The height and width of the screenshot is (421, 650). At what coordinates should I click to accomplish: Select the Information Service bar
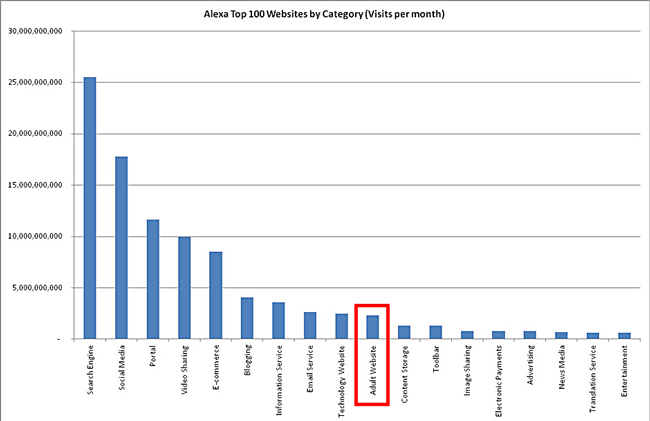pyautogui.click(x=279, y=321)
